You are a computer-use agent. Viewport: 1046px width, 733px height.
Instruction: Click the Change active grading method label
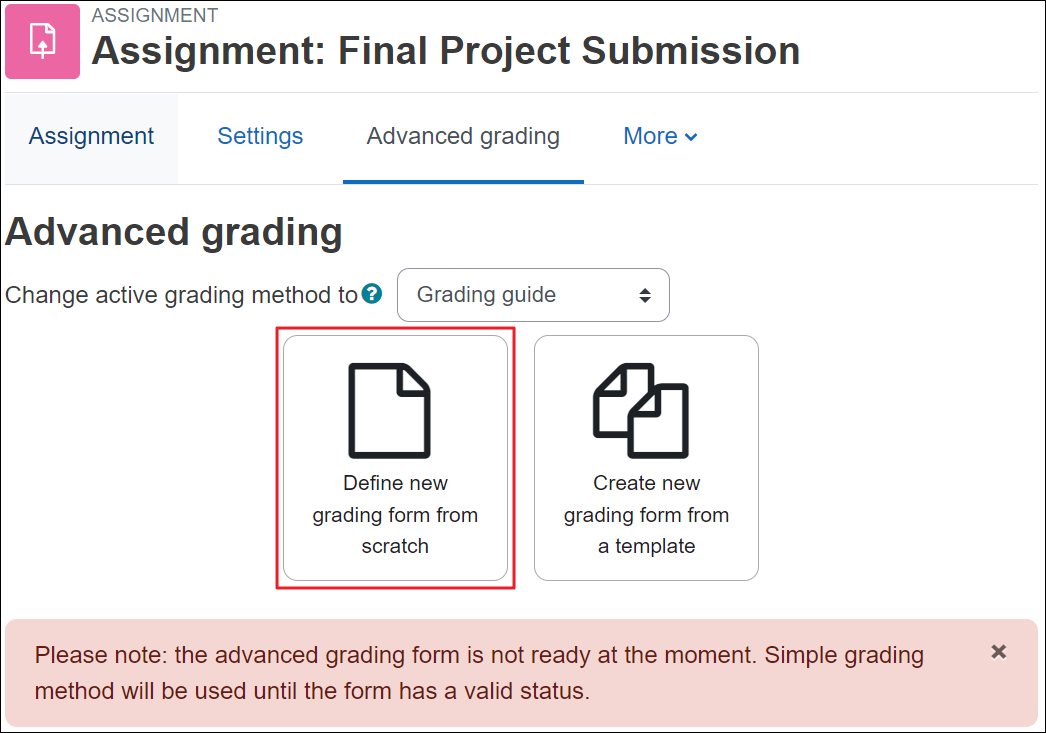click(180, 294)
